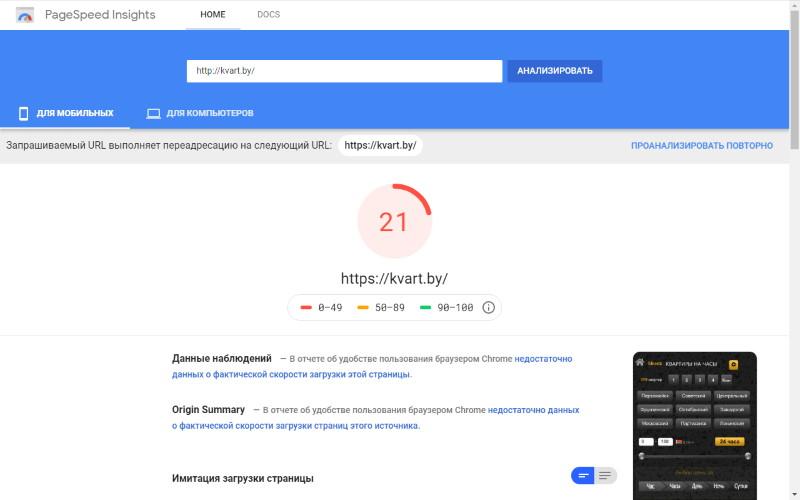Open the redirected https://kvart.by/ URL chip
The width and height of the screenshot is (800, 500).
(380, 145)
